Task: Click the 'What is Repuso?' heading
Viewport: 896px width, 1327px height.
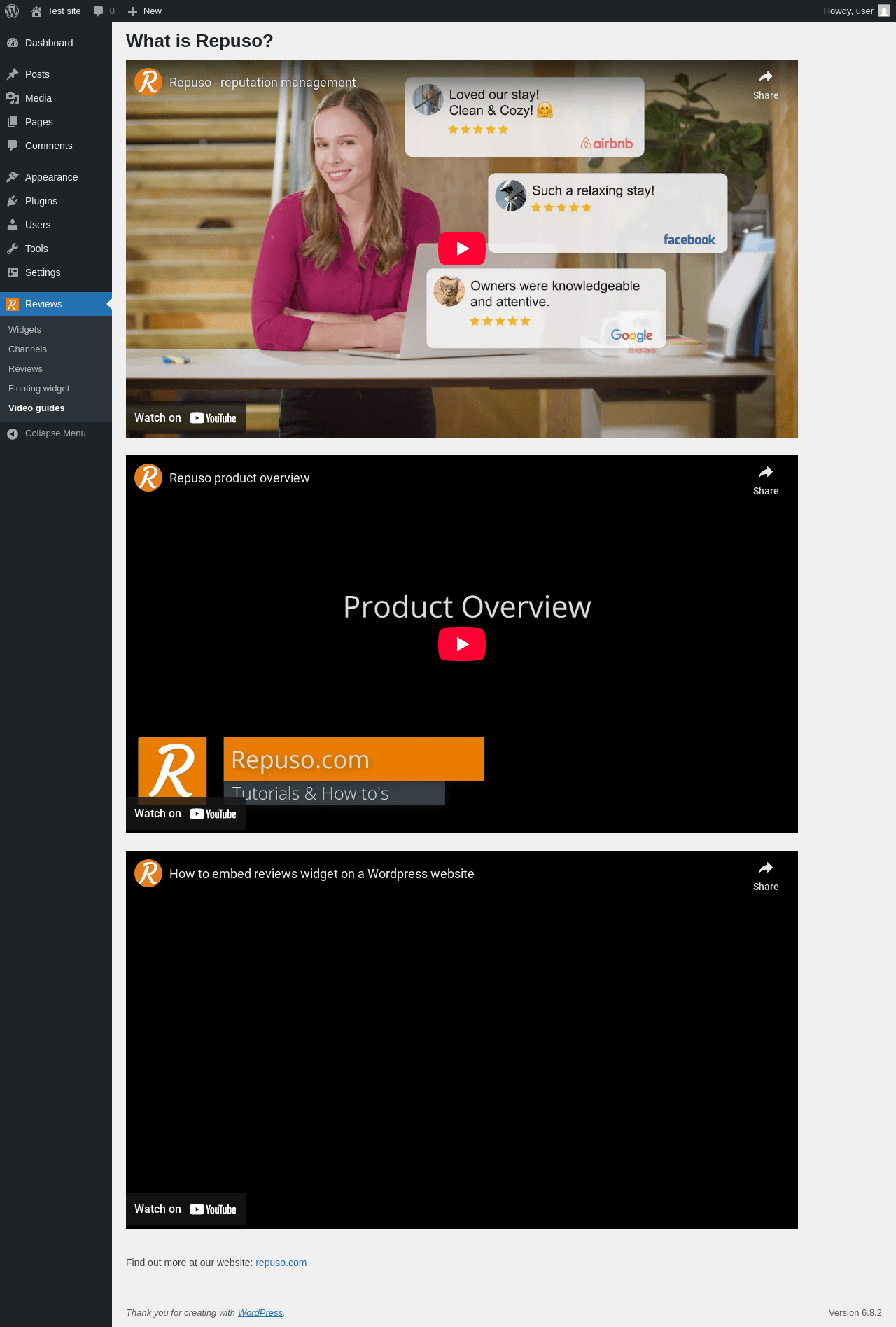Action: click(x=199, y=41)
